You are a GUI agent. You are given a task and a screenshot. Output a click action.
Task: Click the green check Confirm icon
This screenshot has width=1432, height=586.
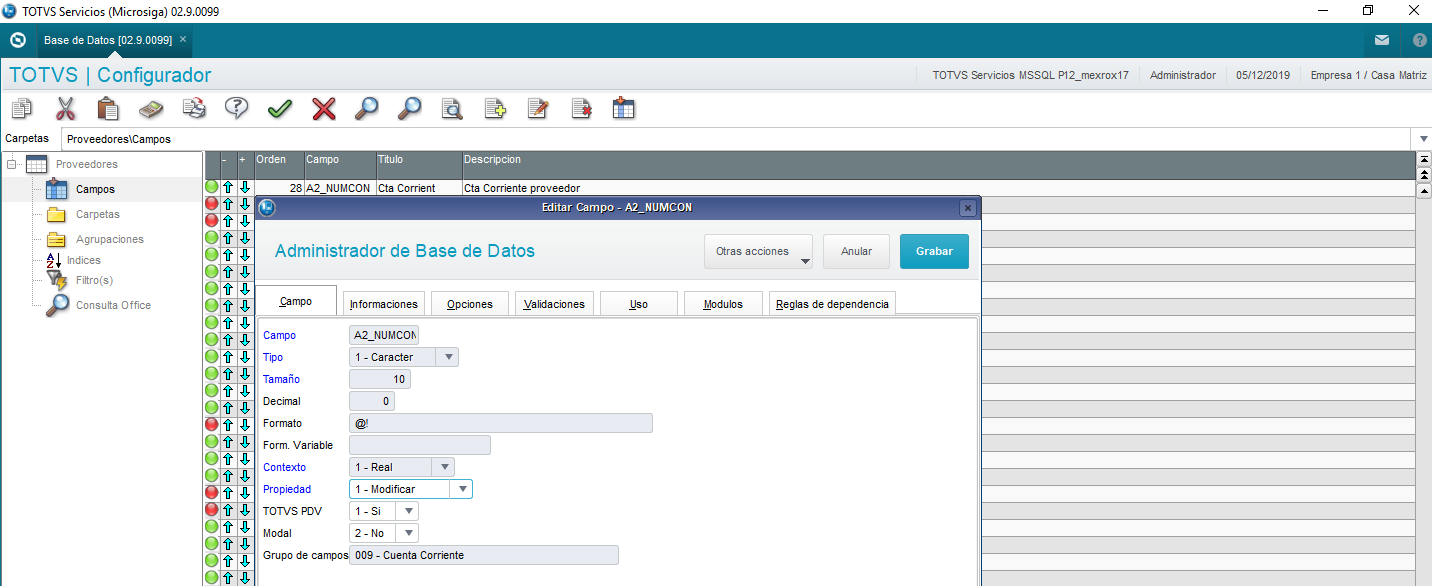(280, 108)
